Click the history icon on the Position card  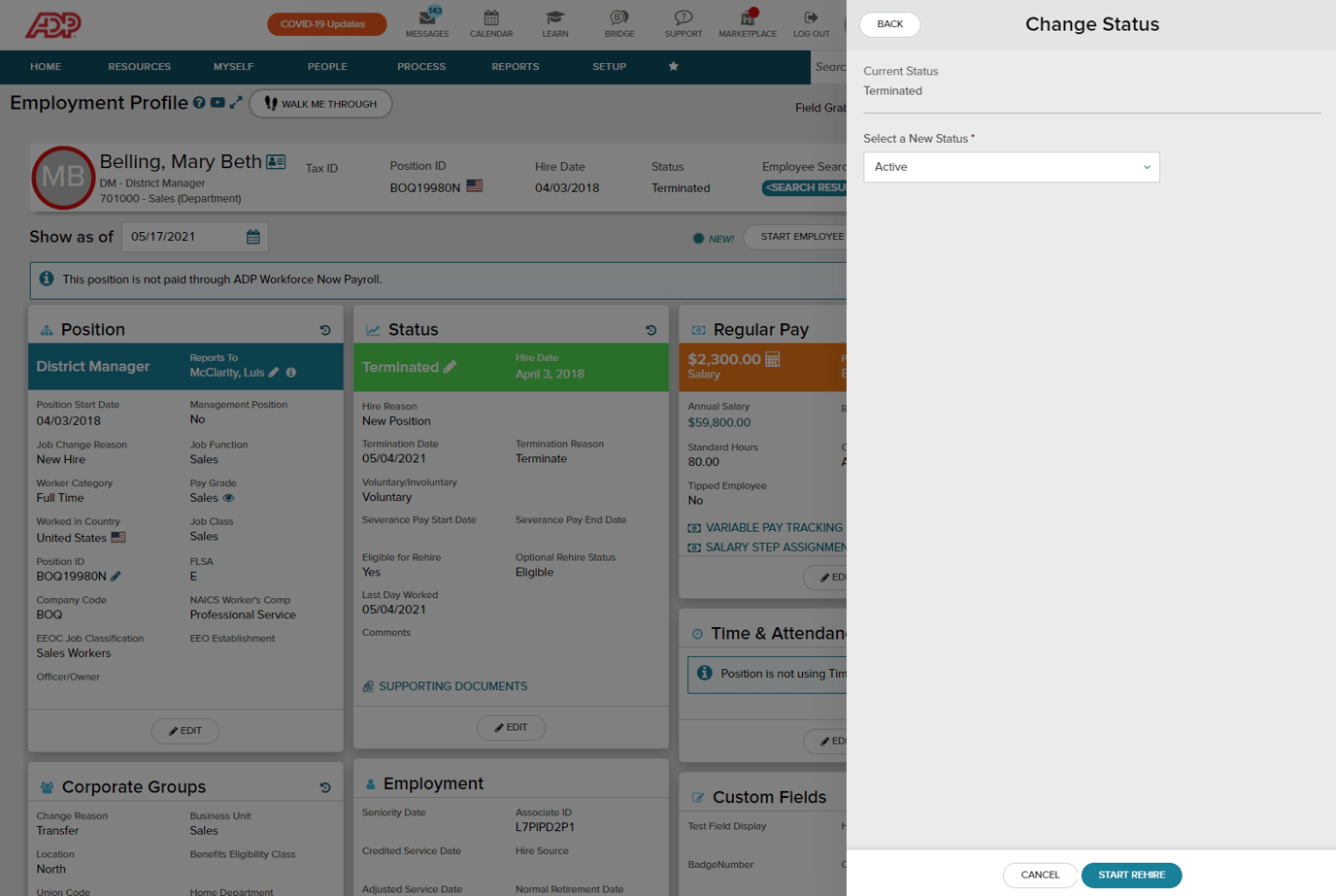coord(325,330)
